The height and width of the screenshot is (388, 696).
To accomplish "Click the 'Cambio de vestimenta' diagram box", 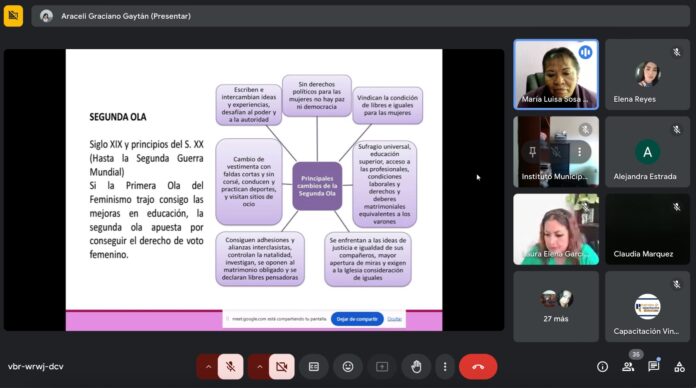I will (249, 182).
